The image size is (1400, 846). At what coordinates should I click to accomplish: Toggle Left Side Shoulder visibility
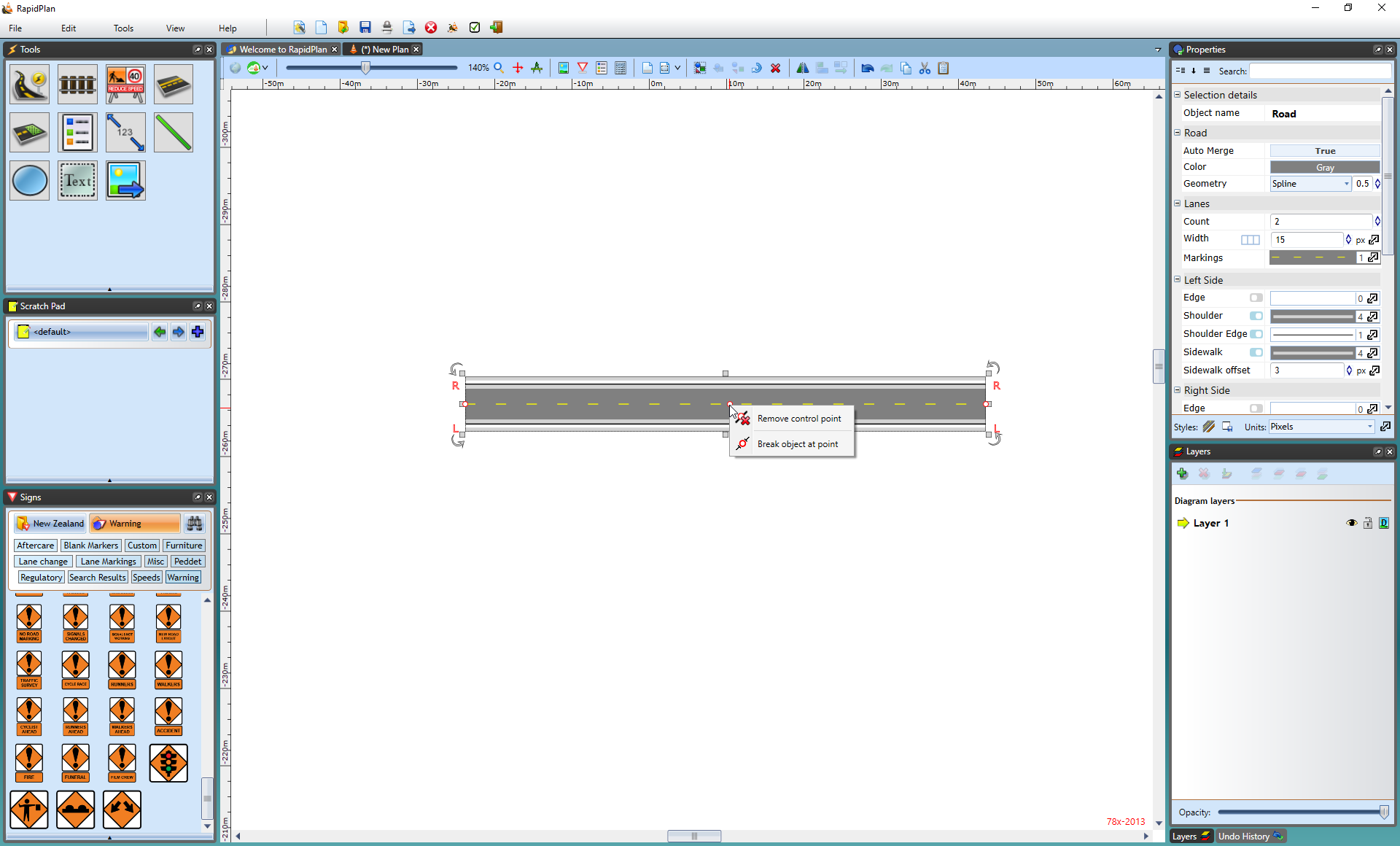[1257, 315]
